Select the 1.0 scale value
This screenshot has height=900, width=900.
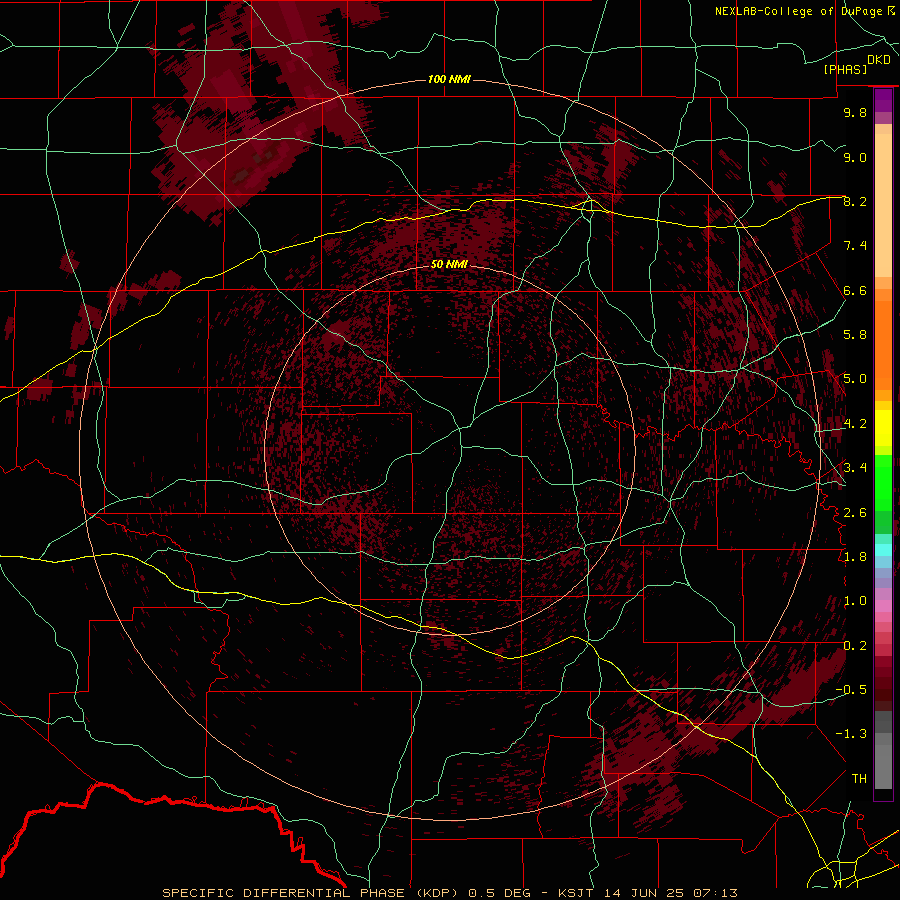pyautogui.click(x=855, y=601)
